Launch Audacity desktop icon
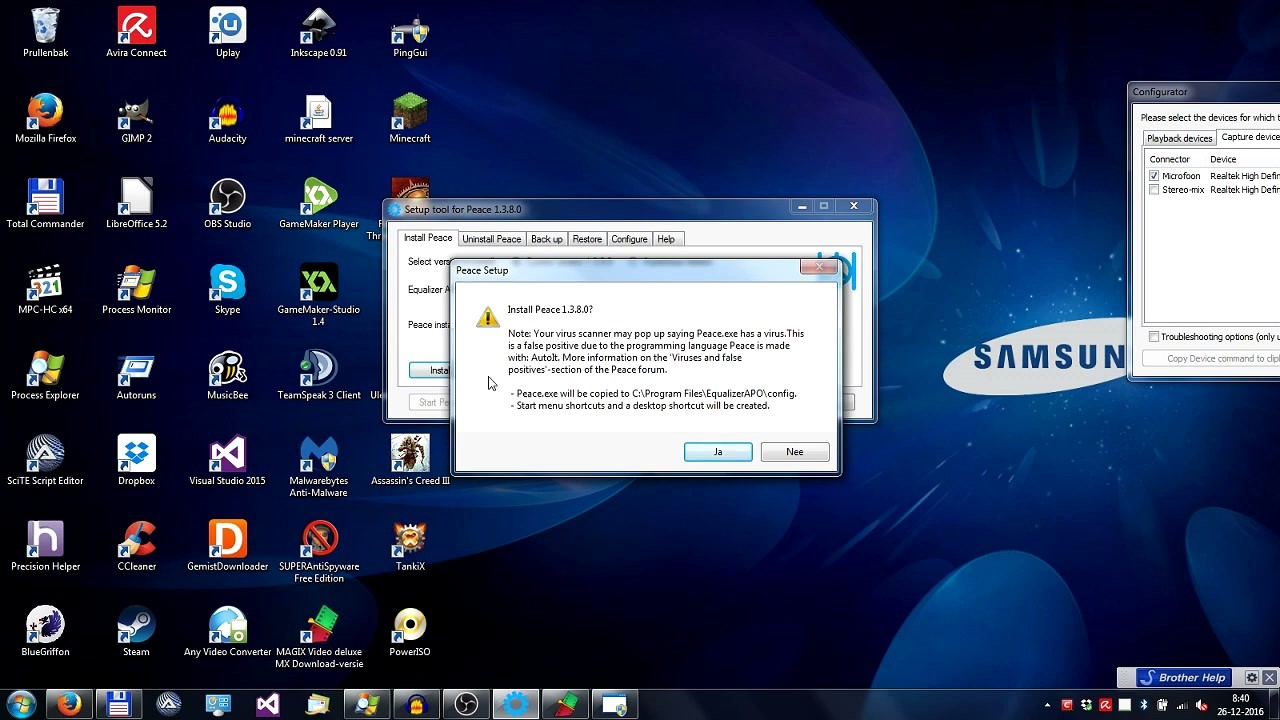The height and width of the screenshot is (720, 1280). pos(227,111)
